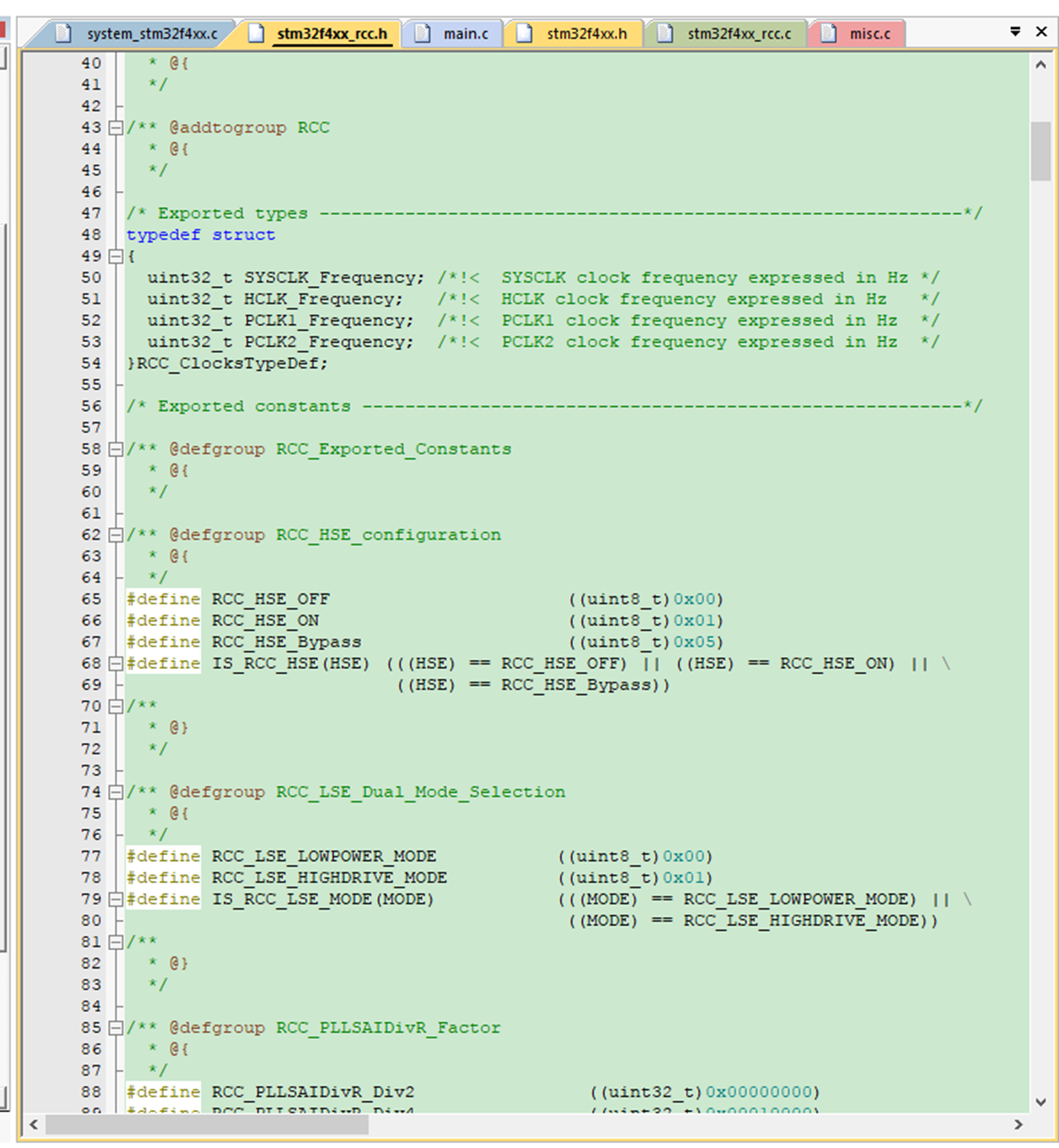Click the value '0x05' on line 67

coord(695,642)
